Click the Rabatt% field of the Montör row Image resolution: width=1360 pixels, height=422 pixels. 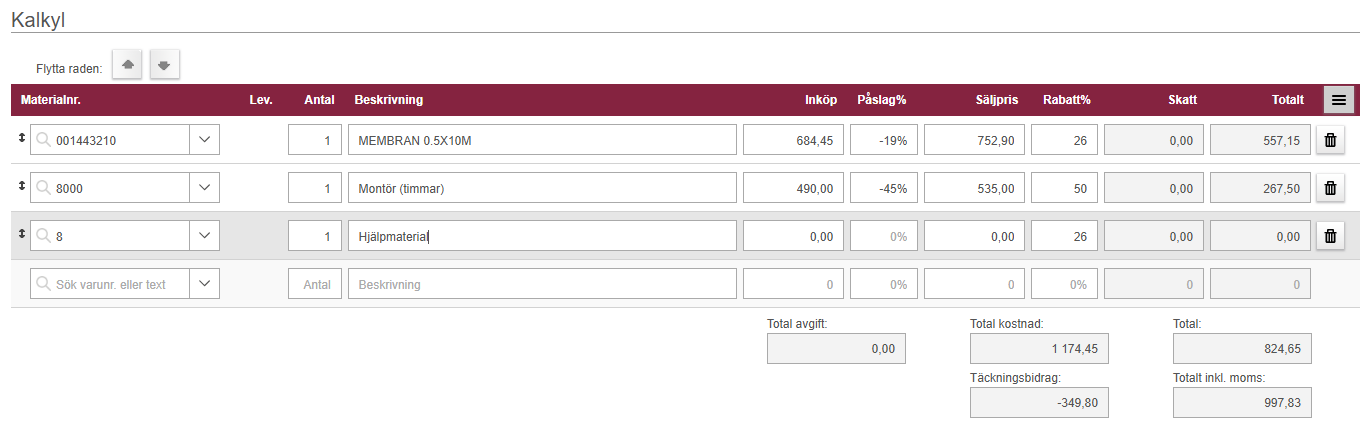click(1064, 188)
